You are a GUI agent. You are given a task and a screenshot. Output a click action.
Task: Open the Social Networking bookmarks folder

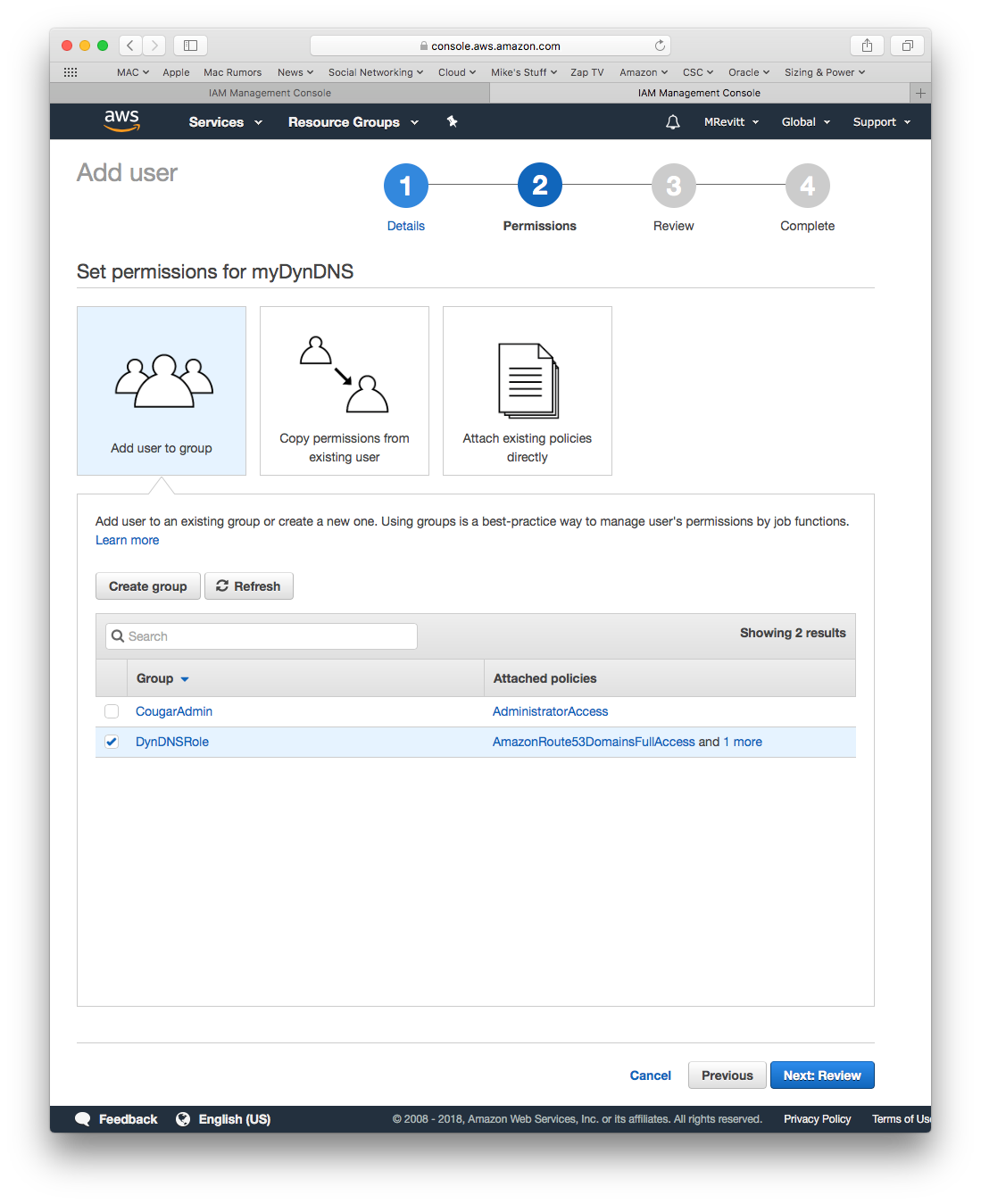376,72
